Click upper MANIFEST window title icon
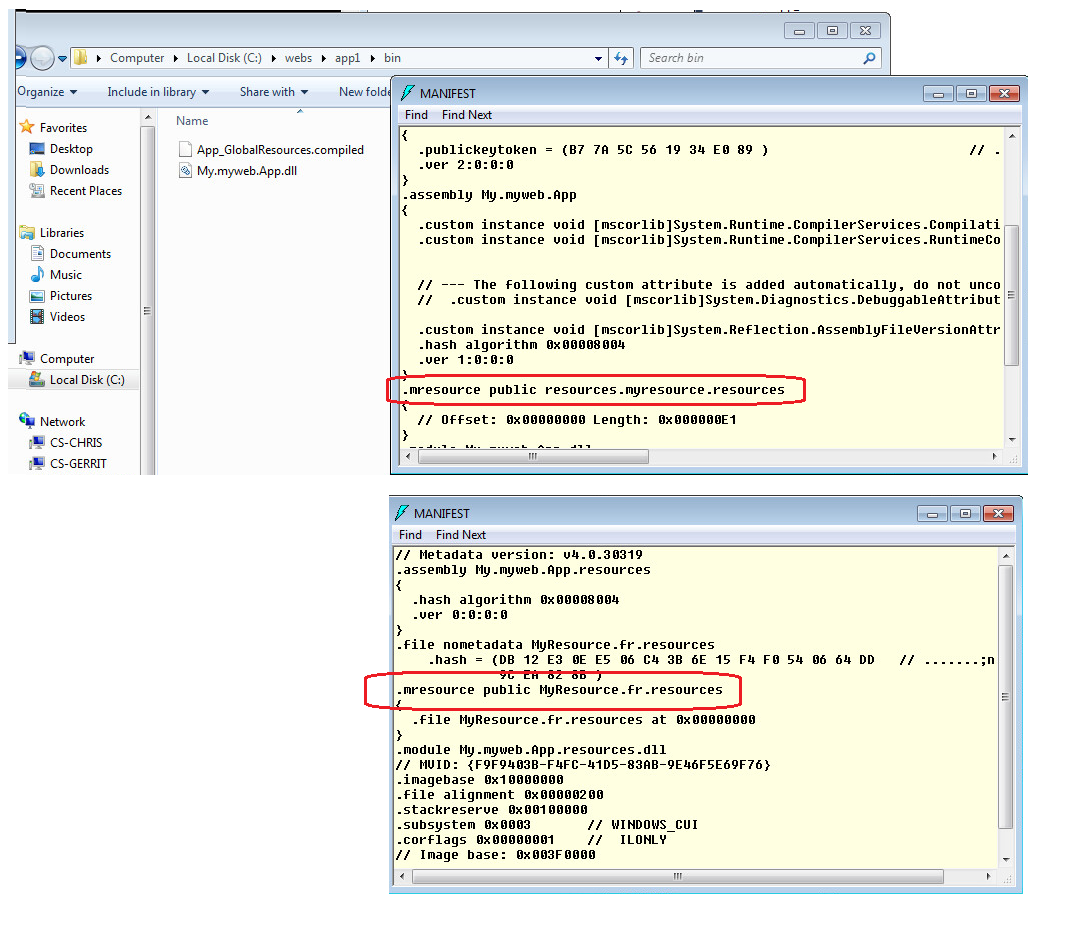Viewport: 1083px width, 935px height. tap(408, 93)
